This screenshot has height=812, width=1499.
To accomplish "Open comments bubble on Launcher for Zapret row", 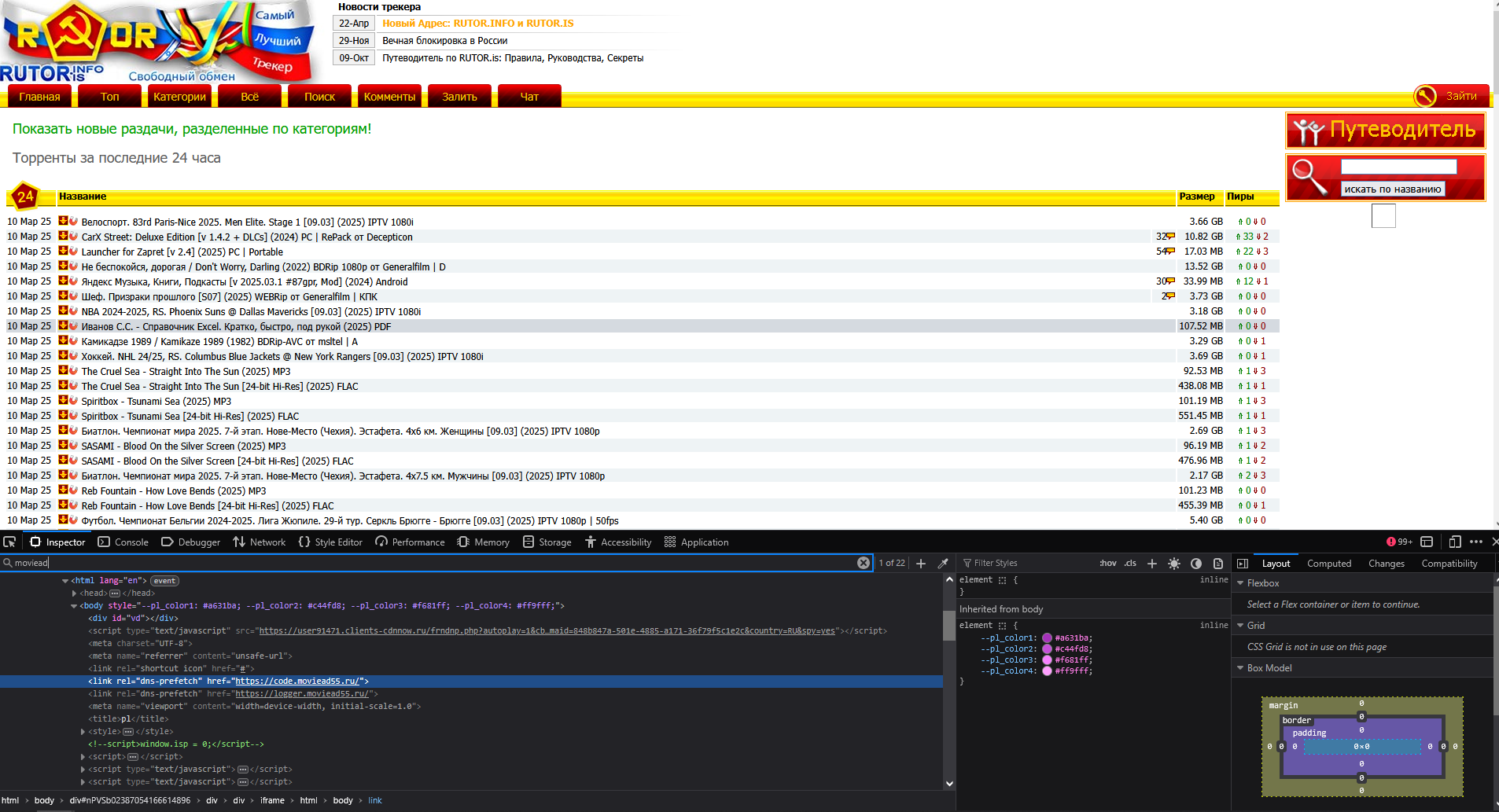I will [1170, 252].
